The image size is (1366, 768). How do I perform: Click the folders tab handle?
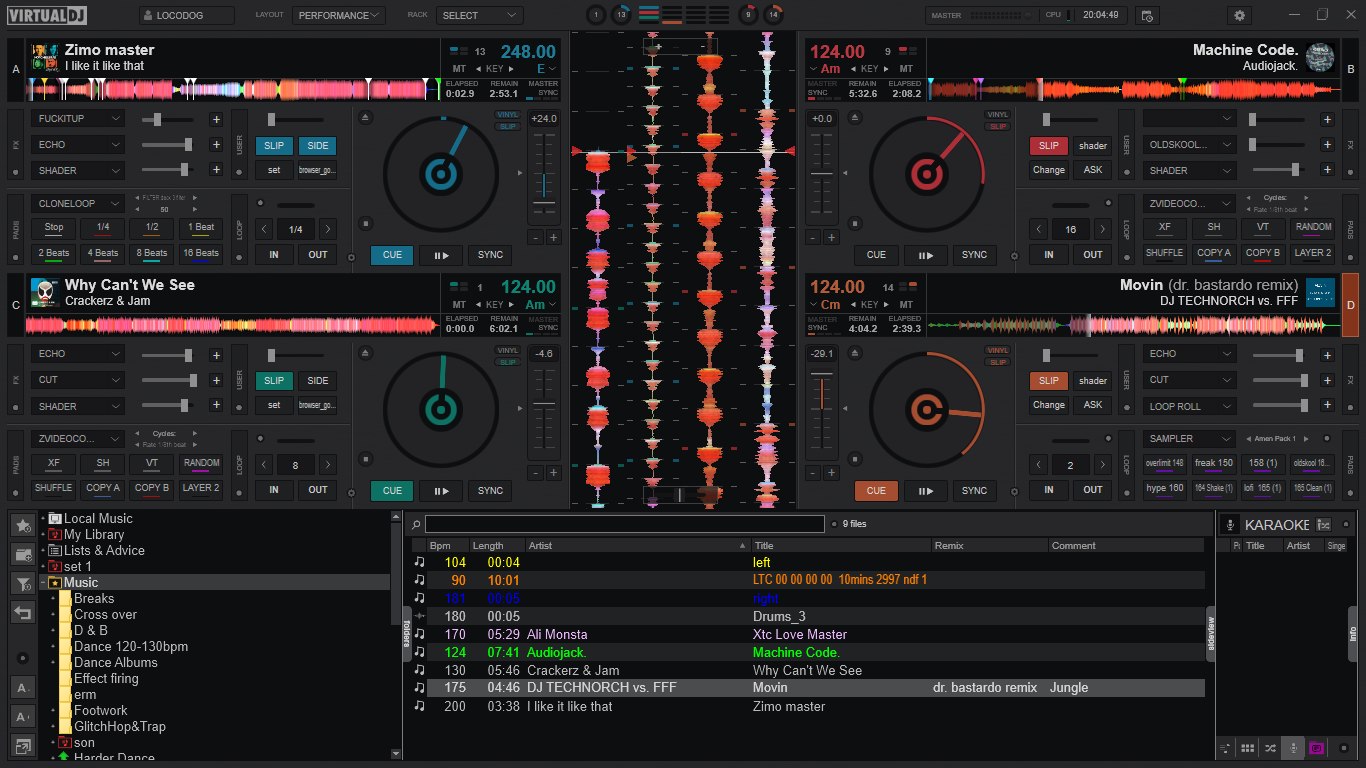pyautogui.click(x=407, y=633)
